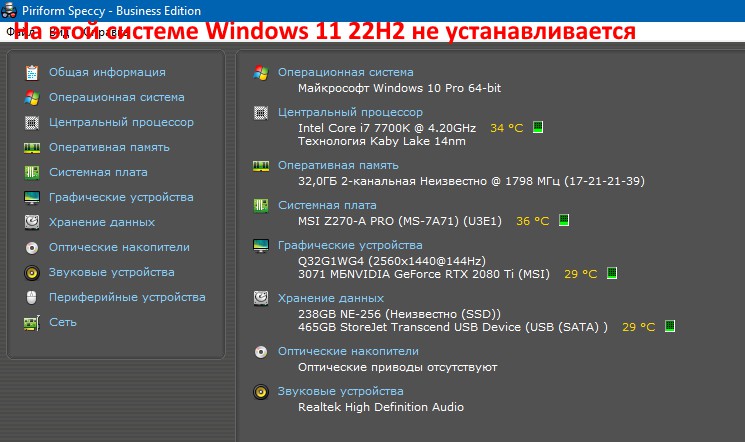Click the Звуковые устройства heading in the summary panel
Viewport: 745px width, 442px height.
[340, 391]
